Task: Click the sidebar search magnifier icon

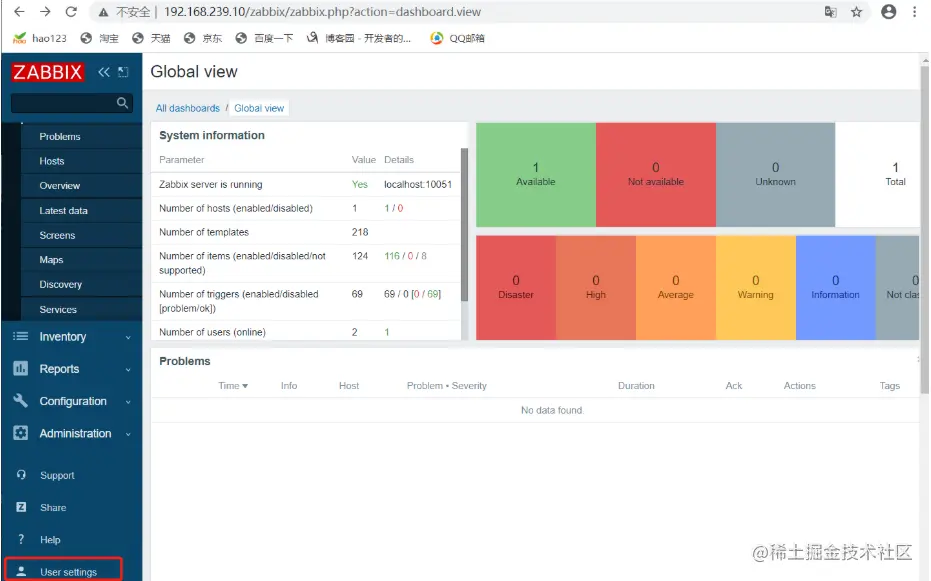Action: point(122,103)
